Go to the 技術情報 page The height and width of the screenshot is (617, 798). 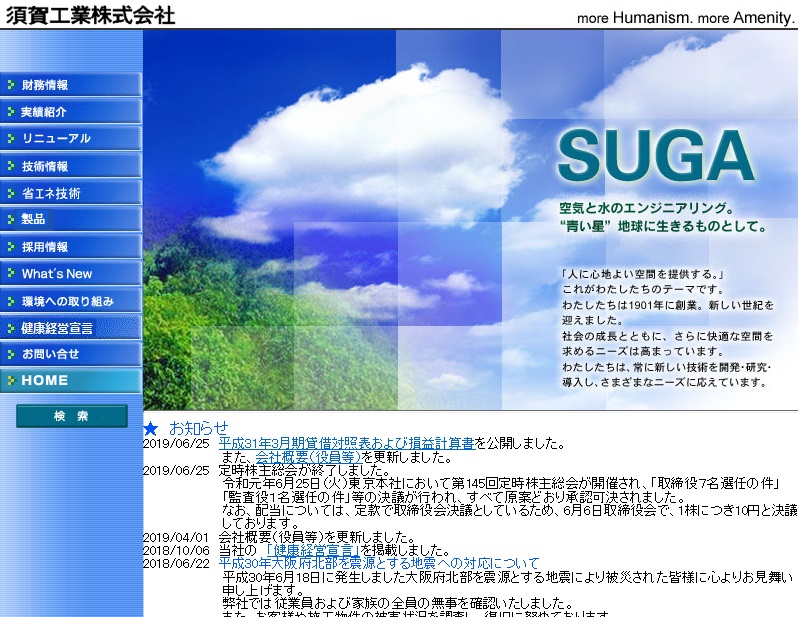(x=71, y=165)
